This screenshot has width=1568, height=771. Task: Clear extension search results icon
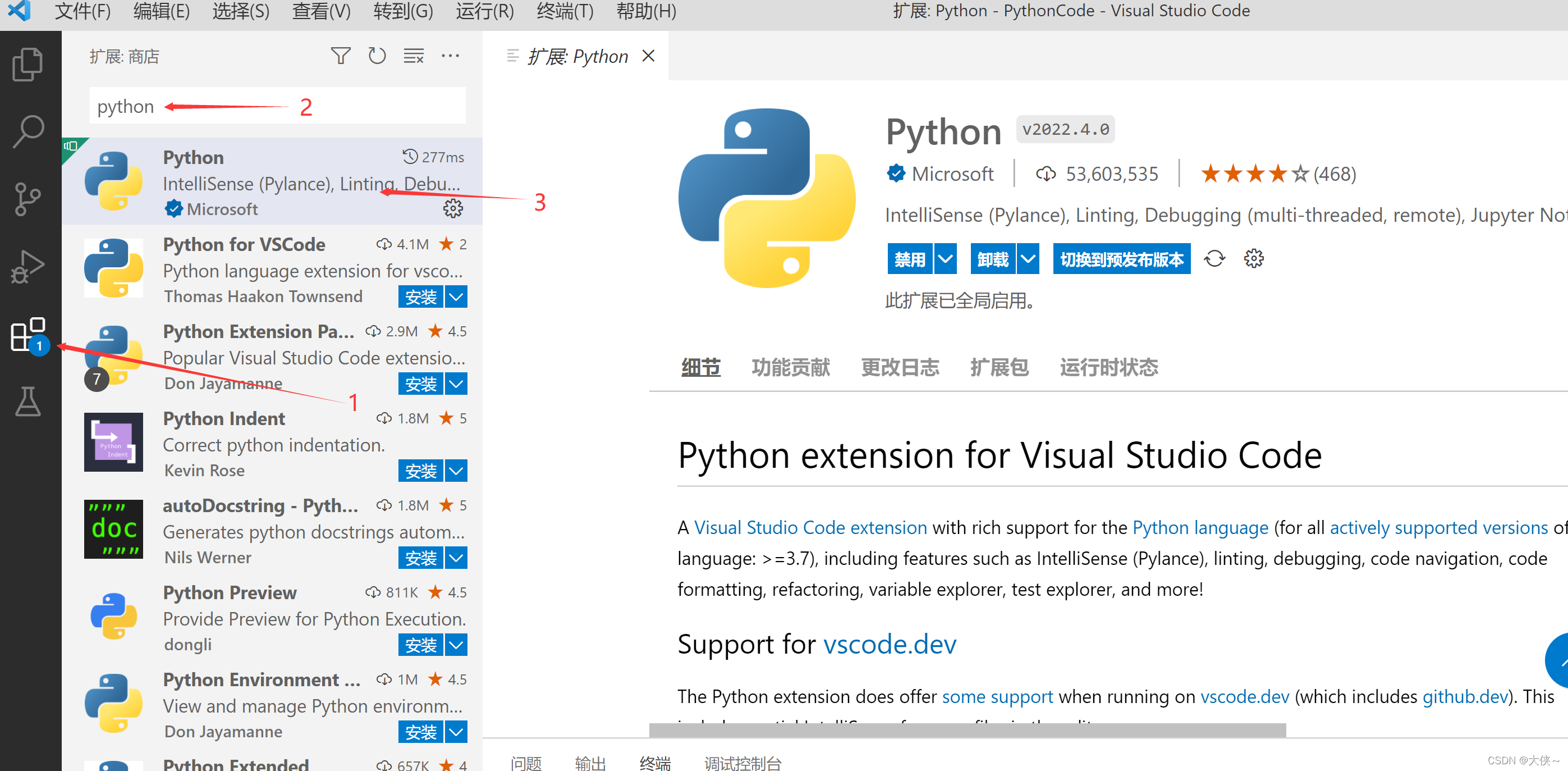(413, 57)
